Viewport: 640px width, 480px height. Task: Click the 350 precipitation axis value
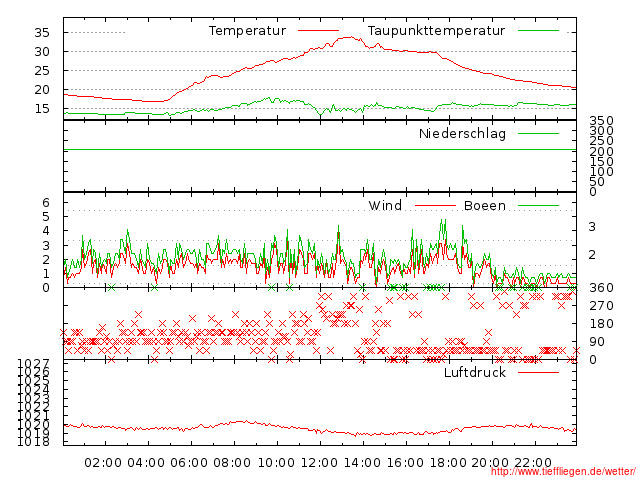pyautogui.click(x=601, y=120)
